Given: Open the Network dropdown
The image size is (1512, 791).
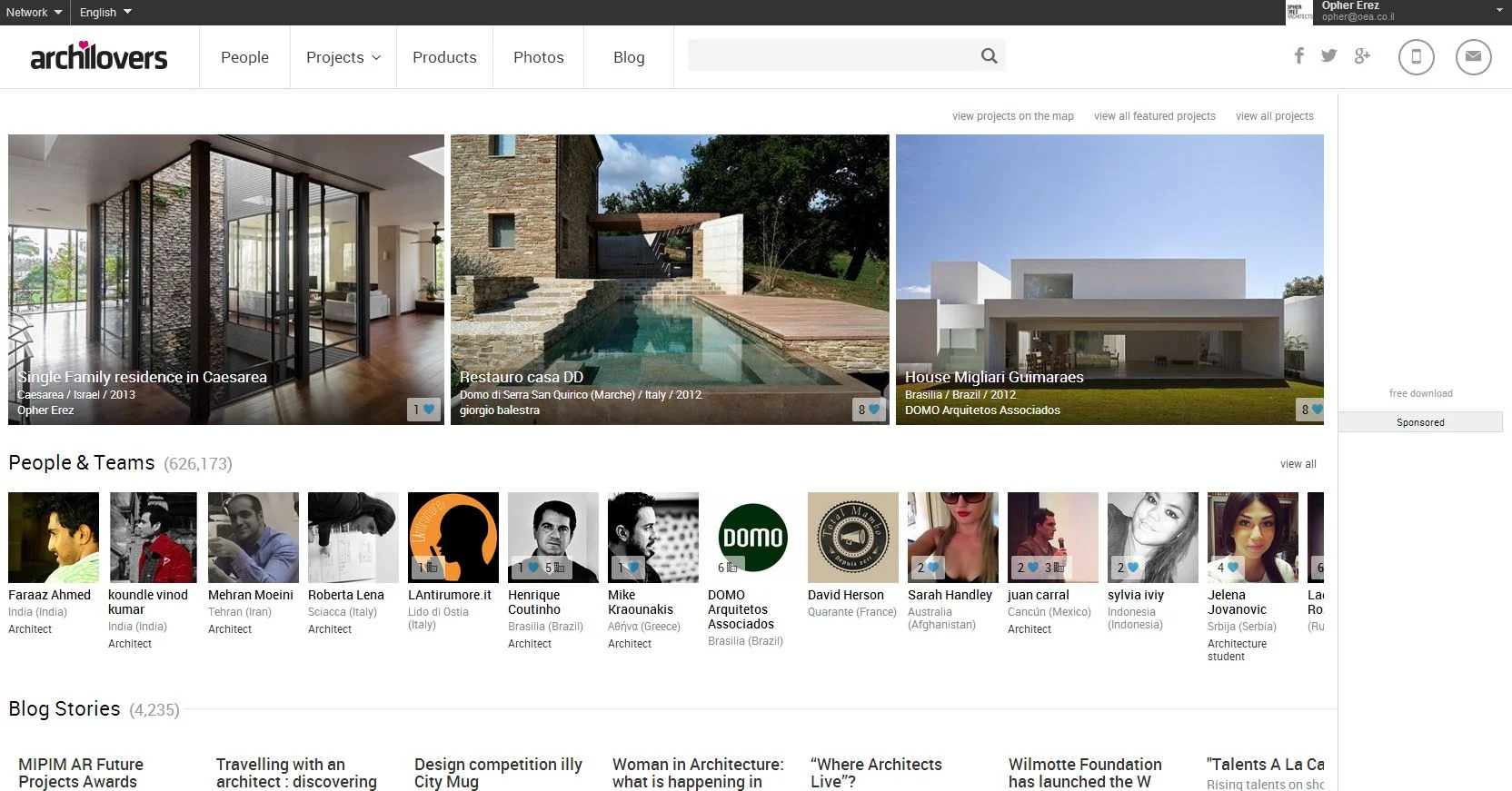Looking at the screenshot, I should [x=35, y=12].
